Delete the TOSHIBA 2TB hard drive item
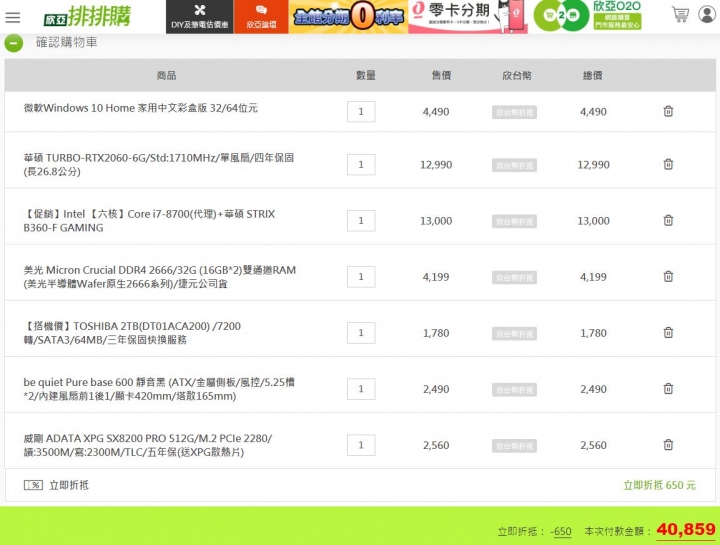The height and width of the screenshot is (545, 720). pyautogui.click(x=668, y=332)
